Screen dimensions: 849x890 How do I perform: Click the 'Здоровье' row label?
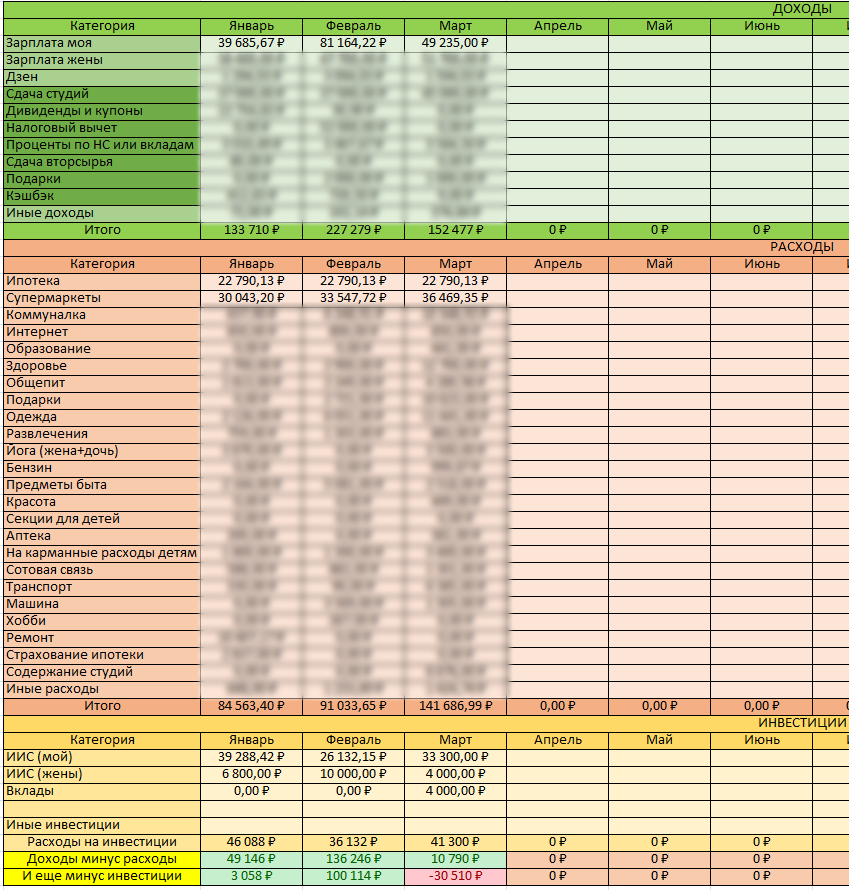click(x=102, y=366)
